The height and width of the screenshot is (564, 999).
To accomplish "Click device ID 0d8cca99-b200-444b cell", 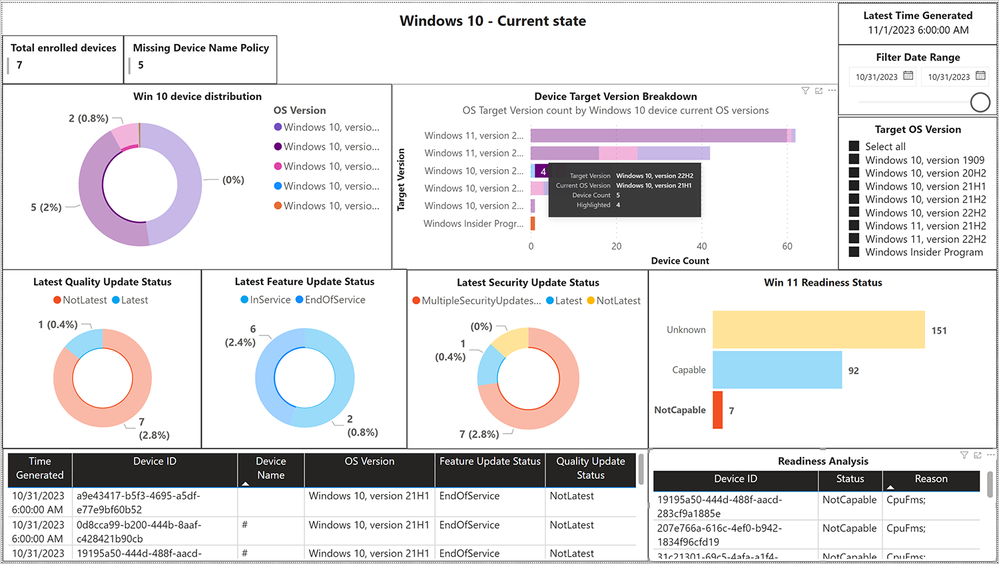I will [155, 531].
